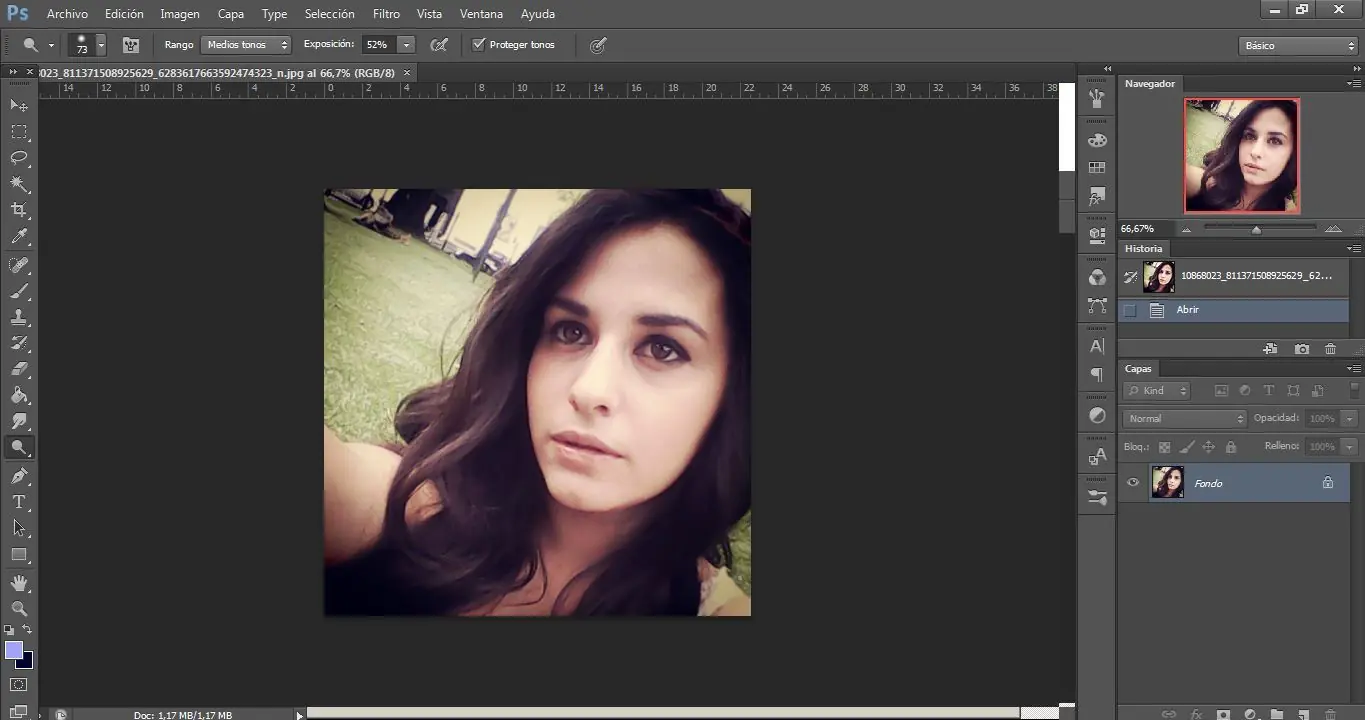Toggle Proteger tonos checkbox
This screenshot has height=720, width=1365.
click(478, 45)
